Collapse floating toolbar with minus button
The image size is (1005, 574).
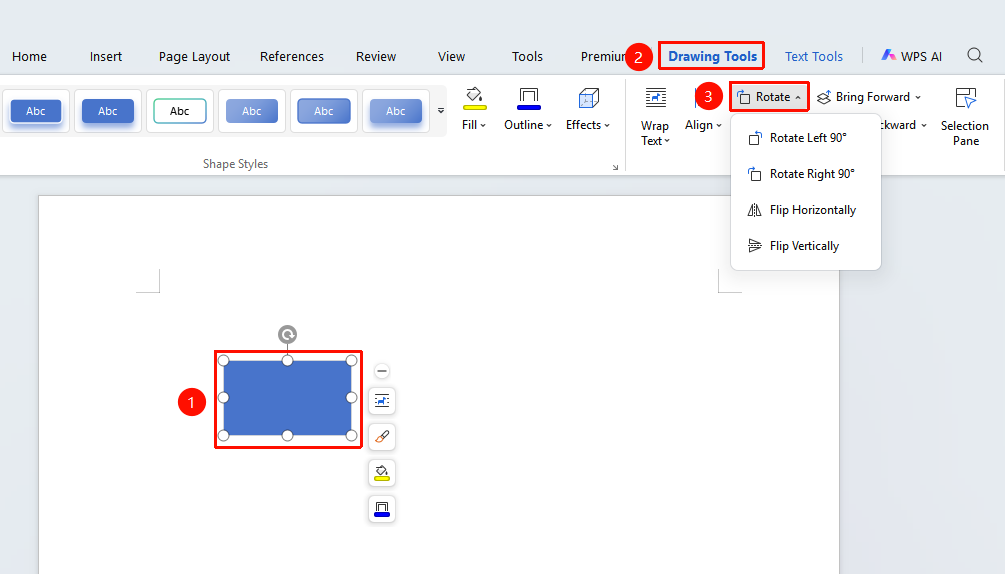click(382, 371)
